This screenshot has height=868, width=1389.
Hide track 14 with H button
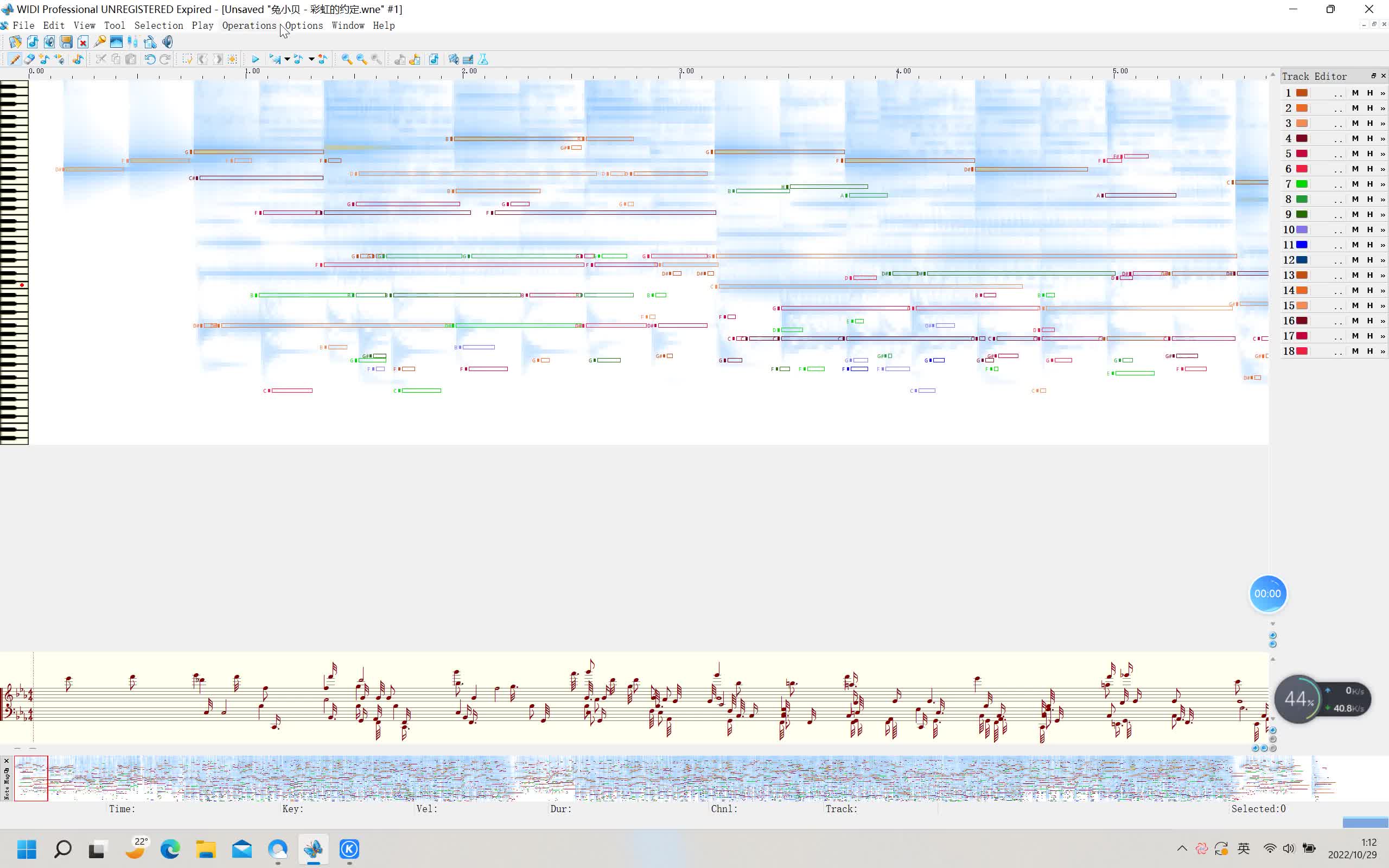click(1370, 290)
